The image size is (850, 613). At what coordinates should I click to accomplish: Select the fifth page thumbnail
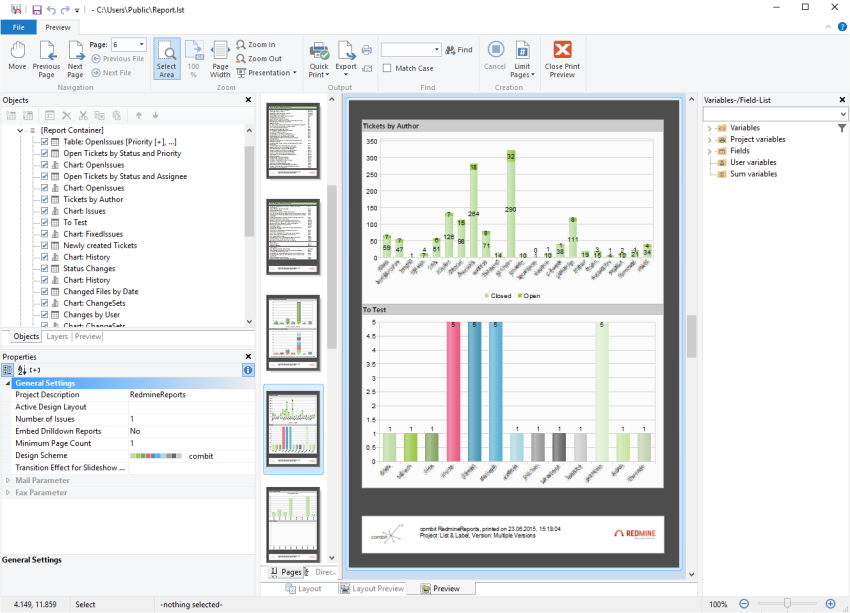[x=293, y=523]
